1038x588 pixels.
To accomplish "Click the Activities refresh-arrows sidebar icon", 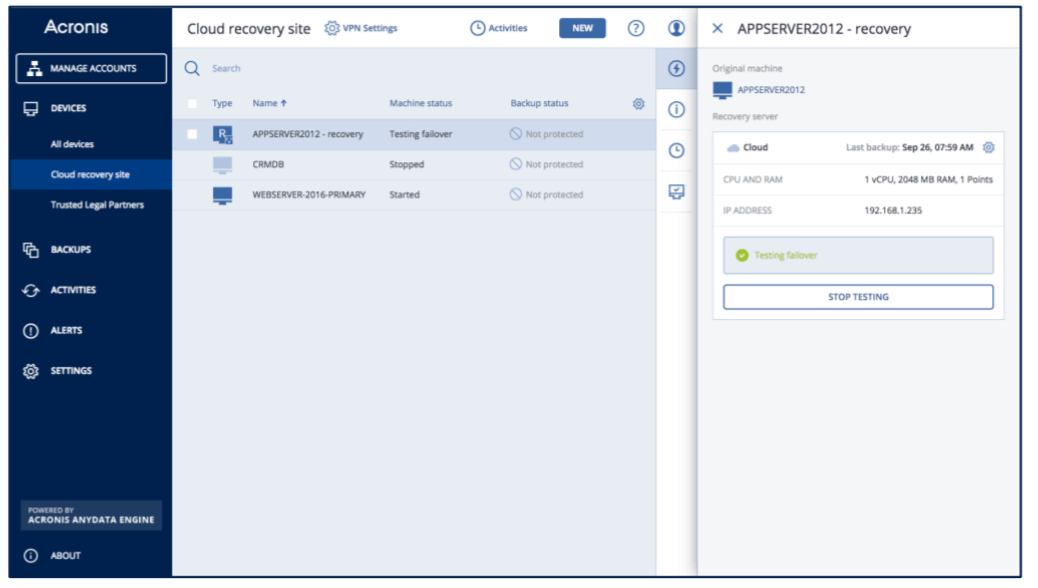I will [x=30, y=290].
